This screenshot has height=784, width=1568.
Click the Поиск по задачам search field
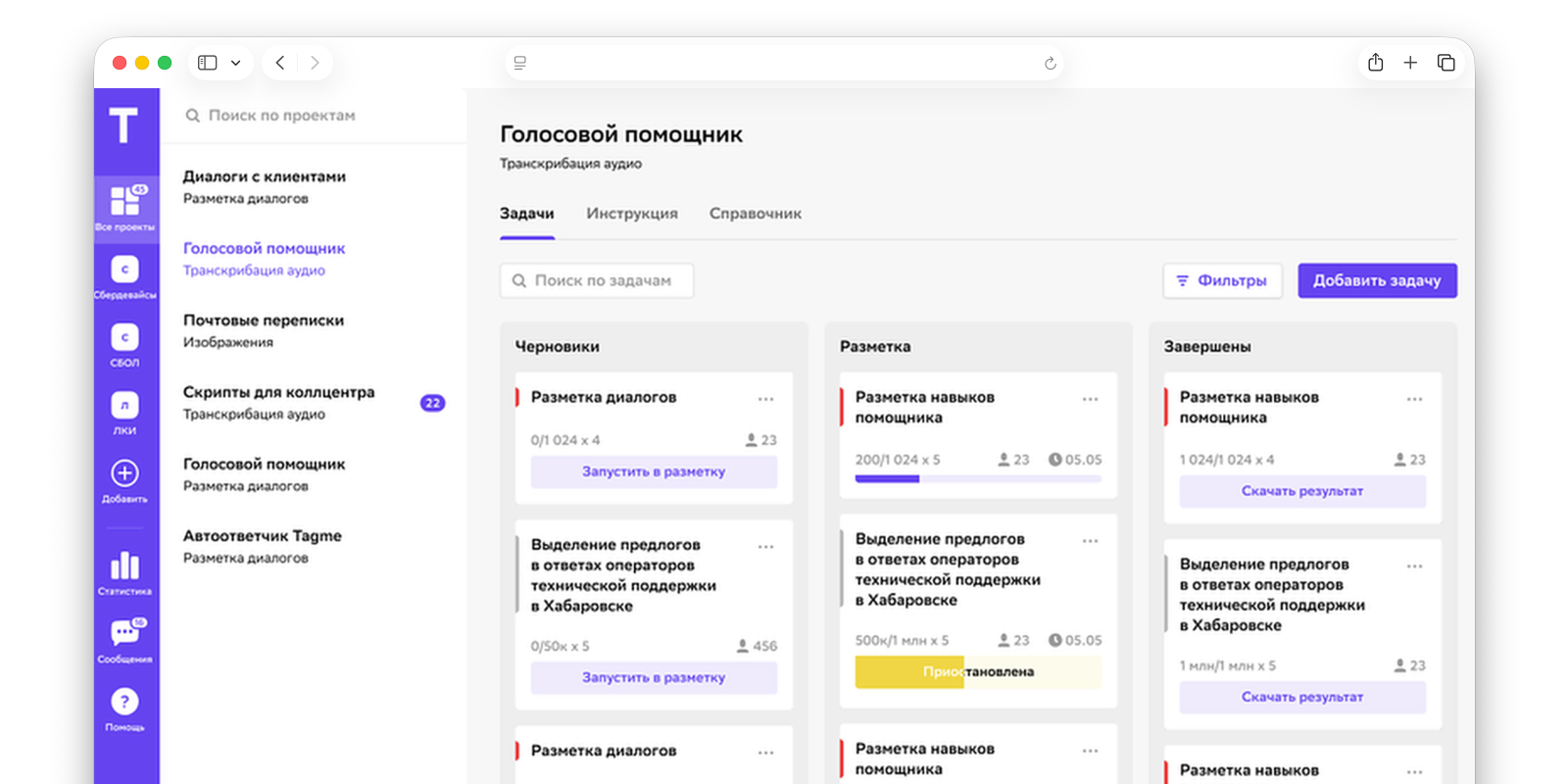point(597,280)
